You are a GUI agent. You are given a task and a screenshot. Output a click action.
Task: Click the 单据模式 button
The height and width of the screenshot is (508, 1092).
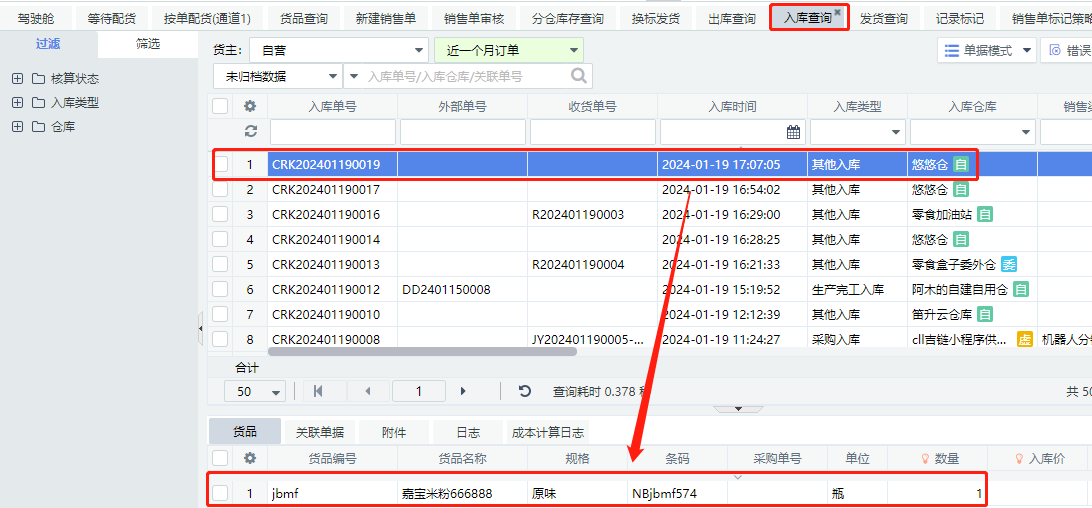click(x=986, y=50)
